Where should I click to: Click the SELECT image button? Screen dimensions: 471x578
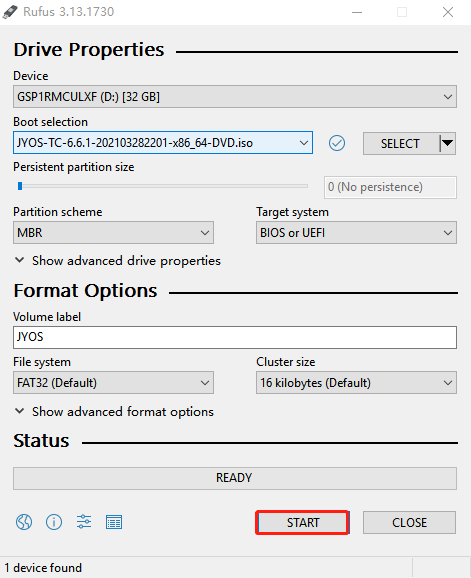click(x=401, y=143)
